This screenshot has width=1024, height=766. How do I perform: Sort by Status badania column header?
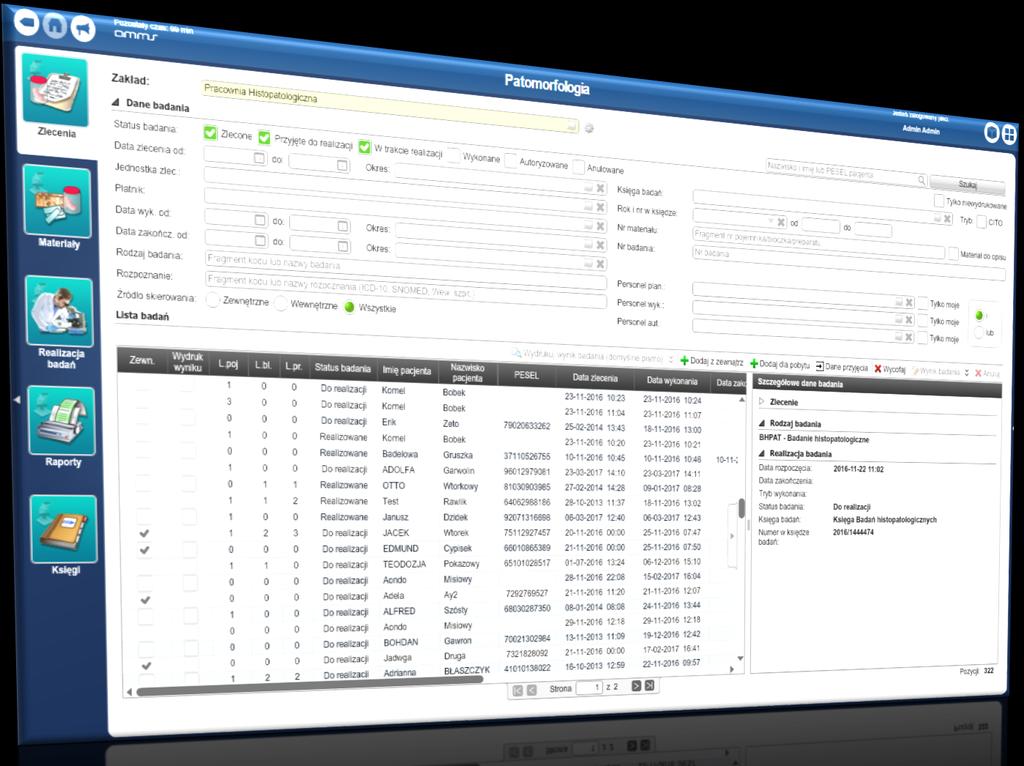(342, 368)
